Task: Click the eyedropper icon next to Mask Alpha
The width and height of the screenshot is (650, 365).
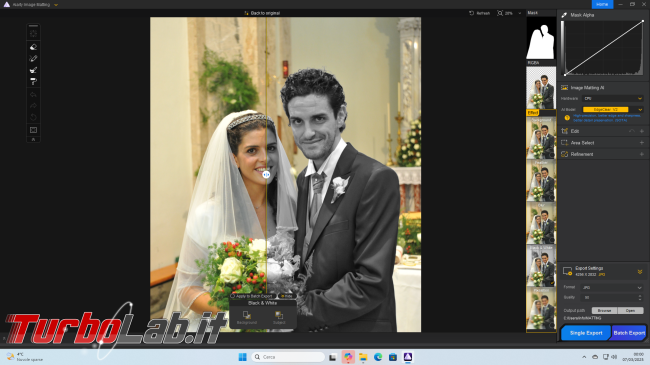Action: tap(564, 15)
